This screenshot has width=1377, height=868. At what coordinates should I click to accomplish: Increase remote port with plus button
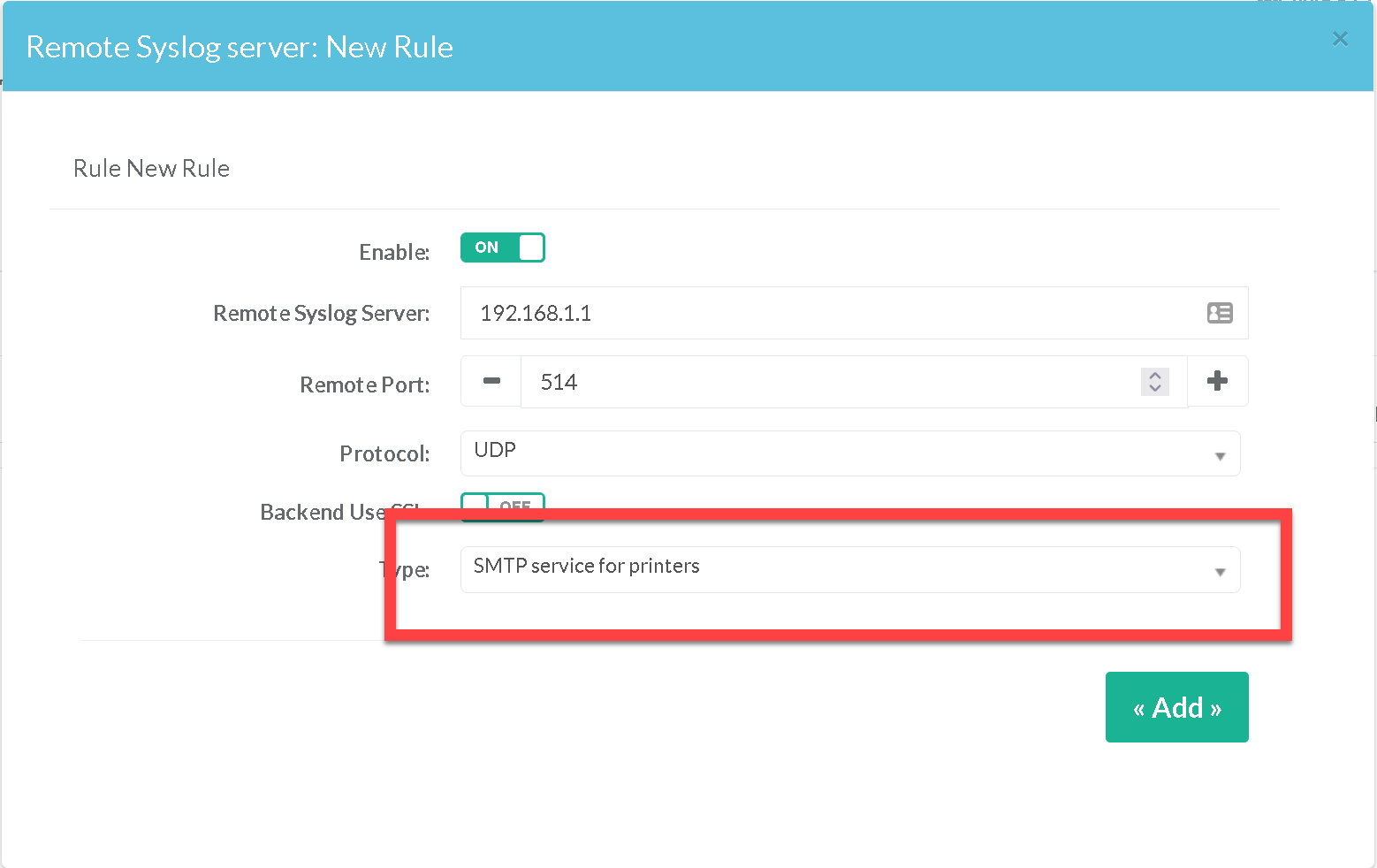pyautogui.click(x=1217, y=381)
